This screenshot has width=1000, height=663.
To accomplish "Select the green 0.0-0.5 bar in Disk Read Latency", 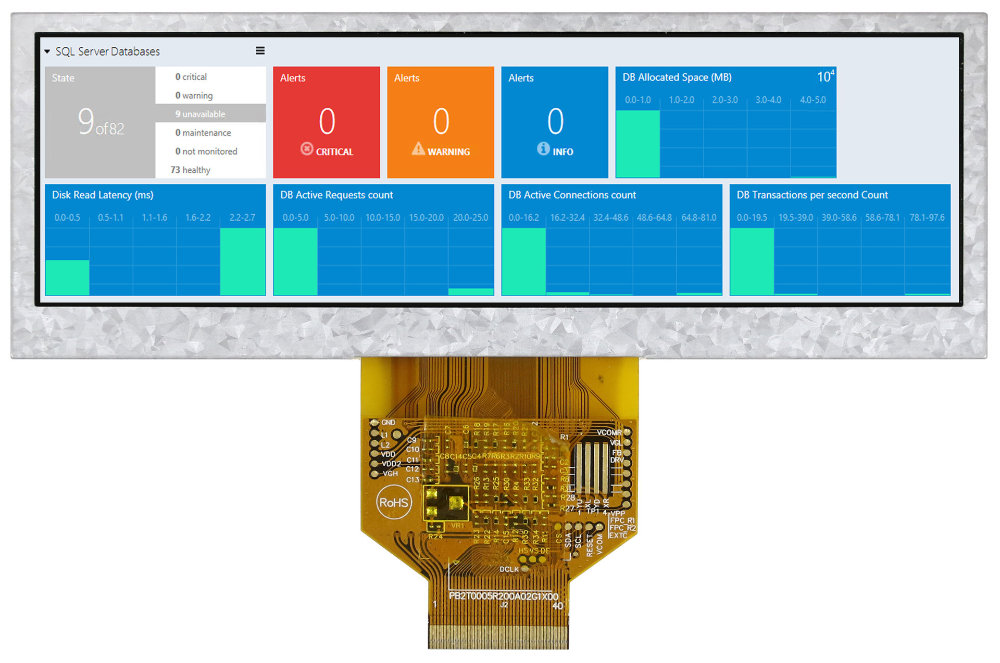I will click(x=67, y=277).
